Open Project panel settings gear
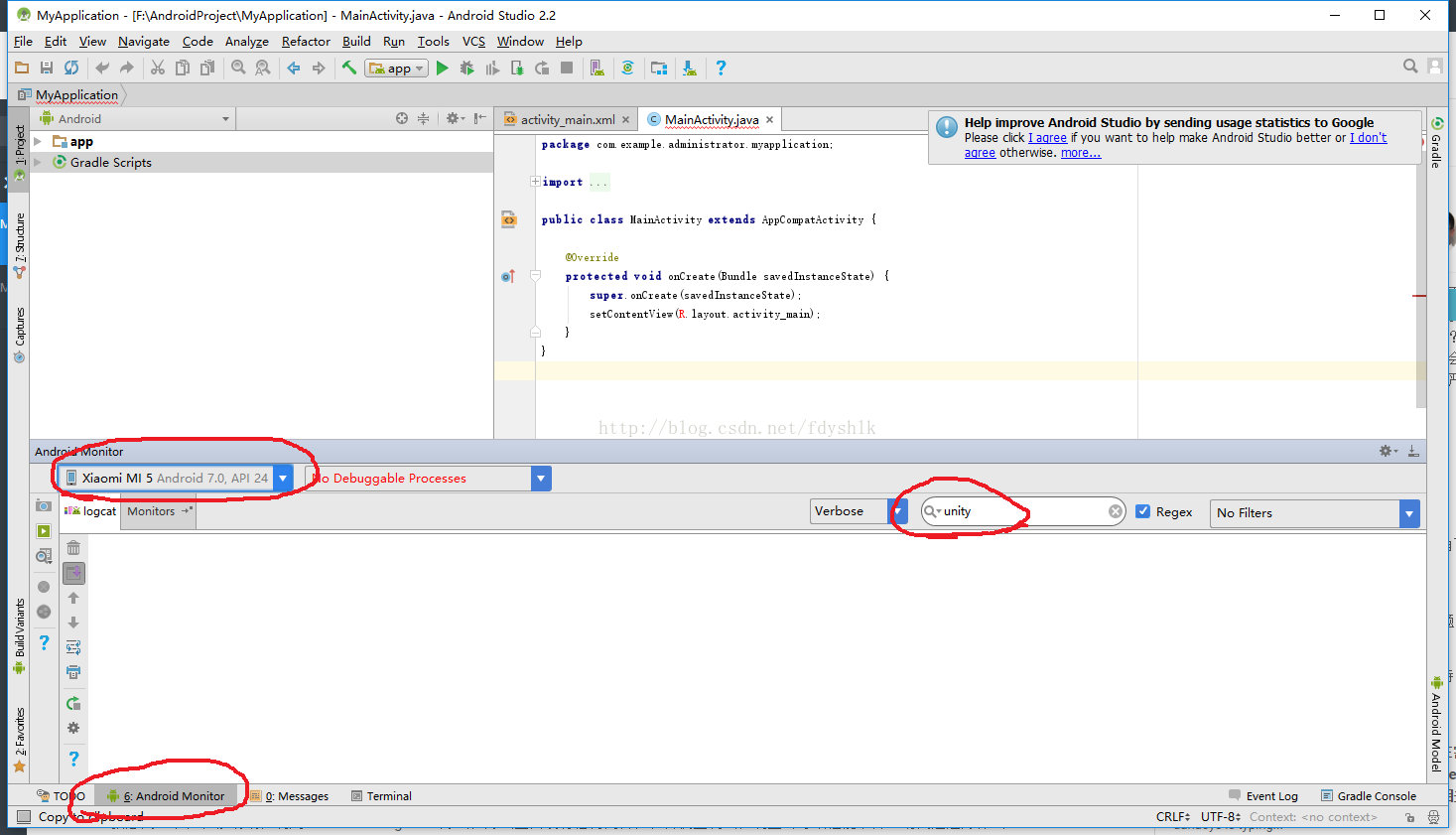1456x835 pixels. point(455,118)
